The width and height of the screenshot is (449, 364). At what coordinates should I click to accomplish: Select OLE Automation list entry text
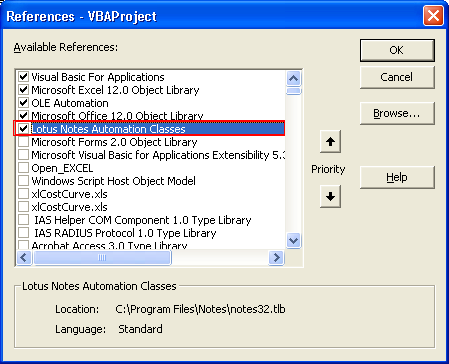[x=70, y=103]
